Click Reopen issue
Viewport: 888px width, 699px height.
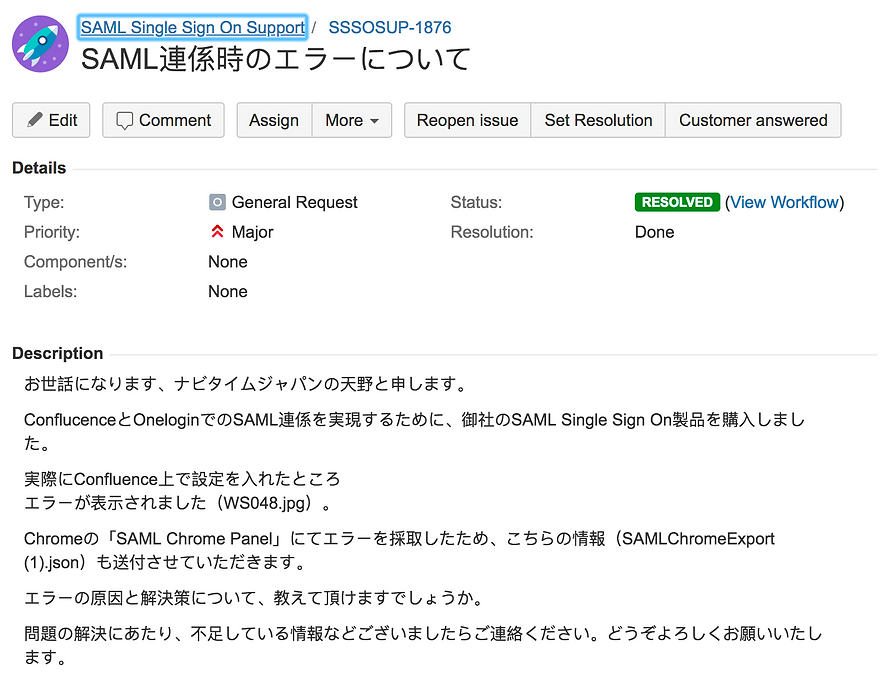point(467,120)
